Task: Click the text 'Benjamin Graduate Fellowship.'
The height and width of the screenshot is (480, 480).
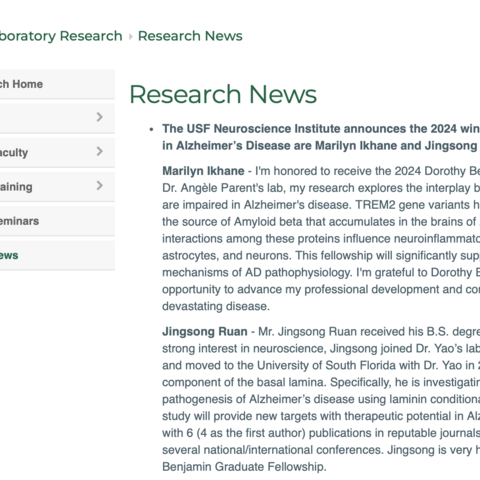Action: [244, 467]
